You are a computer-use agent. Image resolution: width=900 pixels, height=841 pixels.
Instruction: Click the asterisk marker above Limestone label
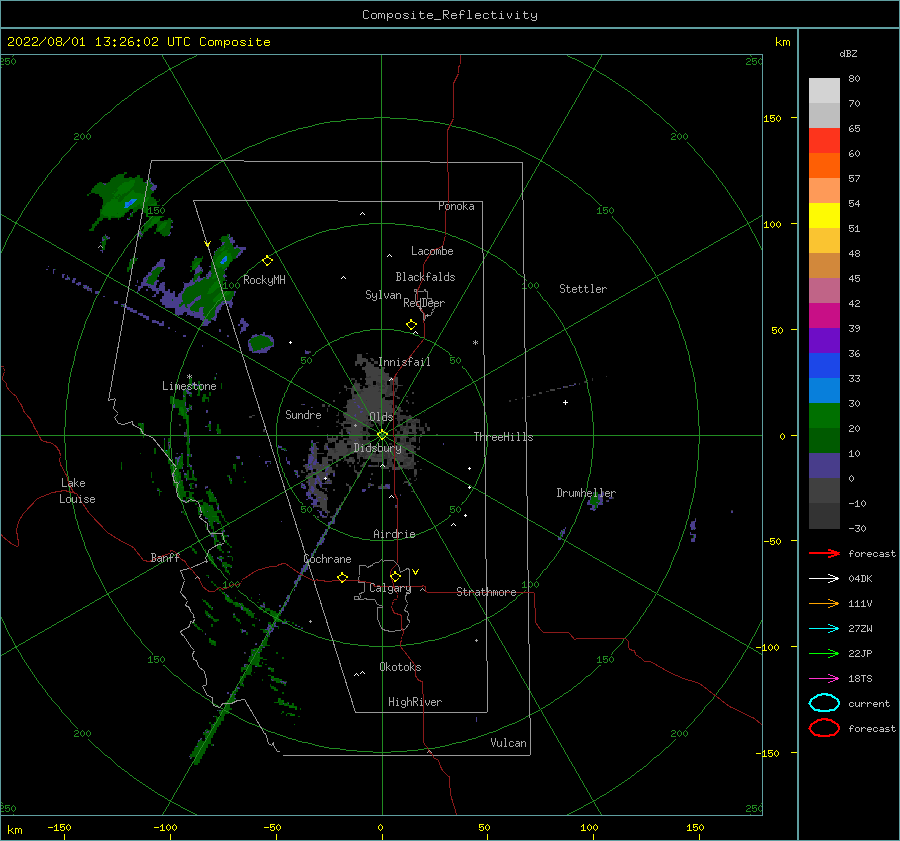[189, 377]
